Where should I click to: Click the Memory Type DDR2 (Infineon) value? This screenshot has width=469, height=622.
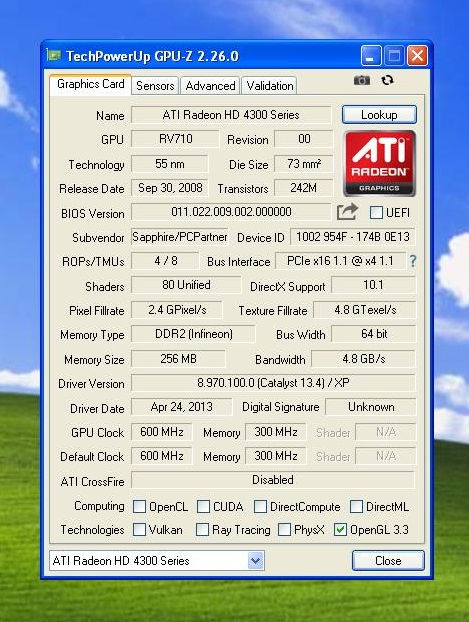tap(194, 334)
